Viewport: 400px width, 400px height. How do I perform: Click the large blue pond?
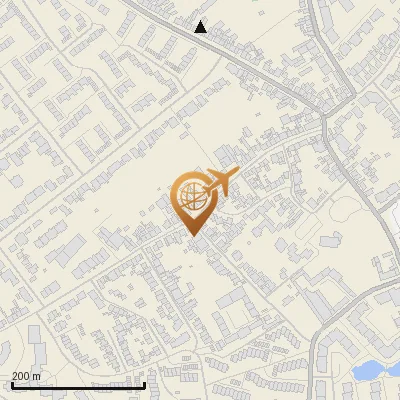[x=368, y=370]
